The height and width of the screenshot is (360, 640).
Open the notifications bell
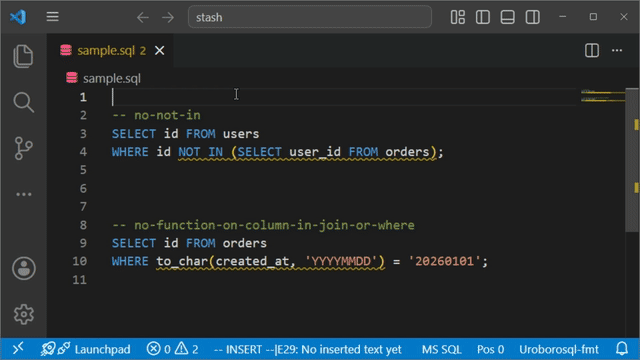622,349
